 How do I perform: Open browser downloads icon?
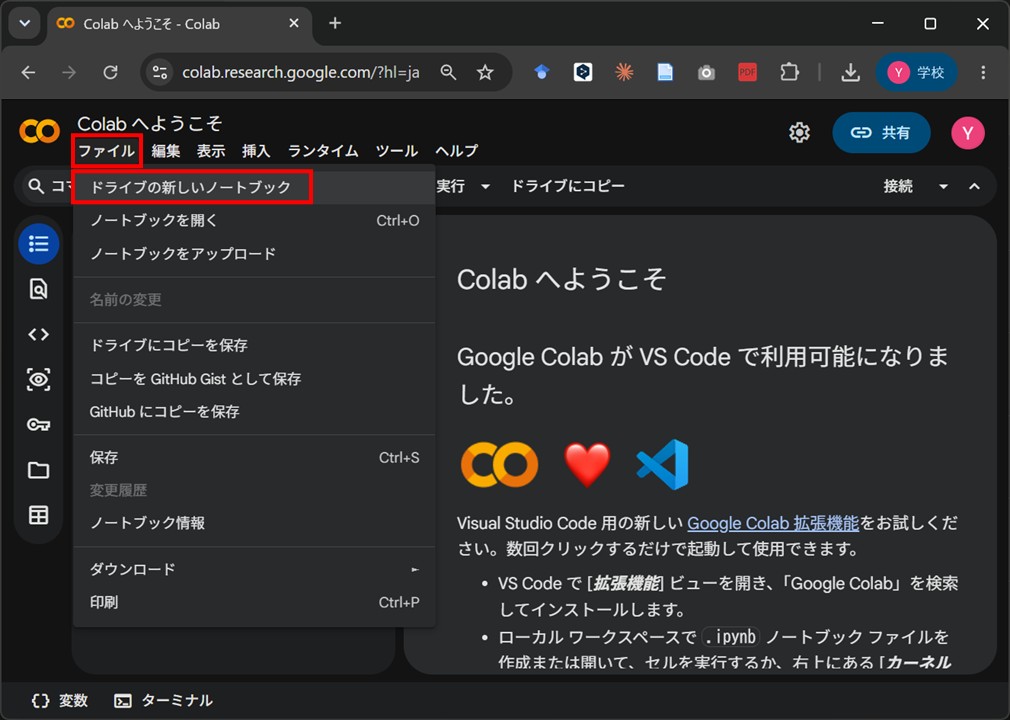pyautogui.click(x=850, y=72)
